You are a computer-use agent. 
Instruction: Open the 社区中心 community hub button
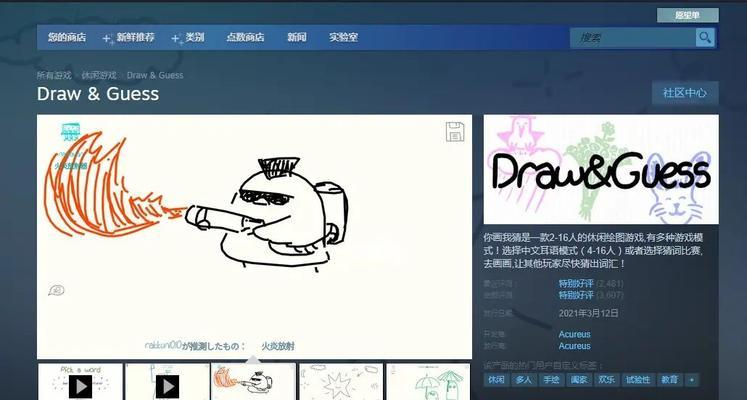point(685,93)
